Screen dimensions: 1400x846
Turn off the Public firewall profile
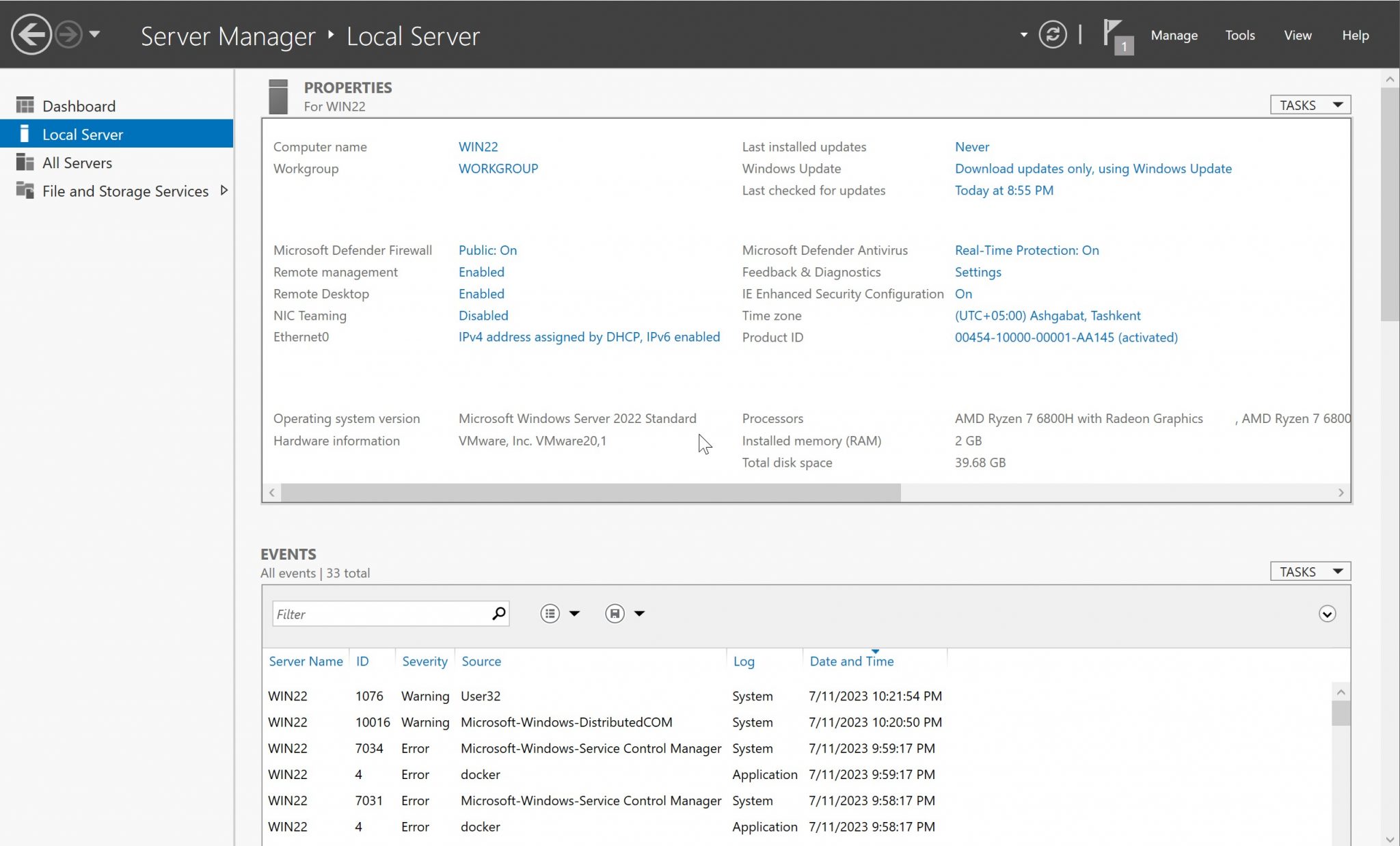[487, 250]
